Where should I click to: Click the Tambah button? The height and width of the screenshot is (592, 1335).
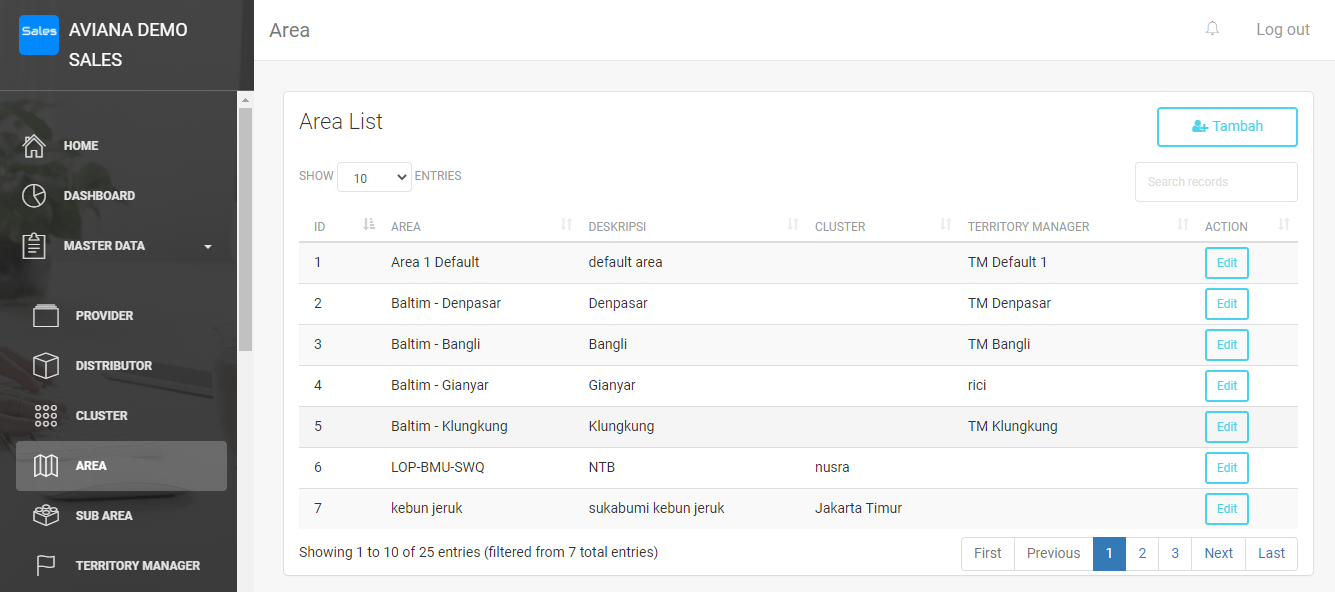click(1227, 127)
